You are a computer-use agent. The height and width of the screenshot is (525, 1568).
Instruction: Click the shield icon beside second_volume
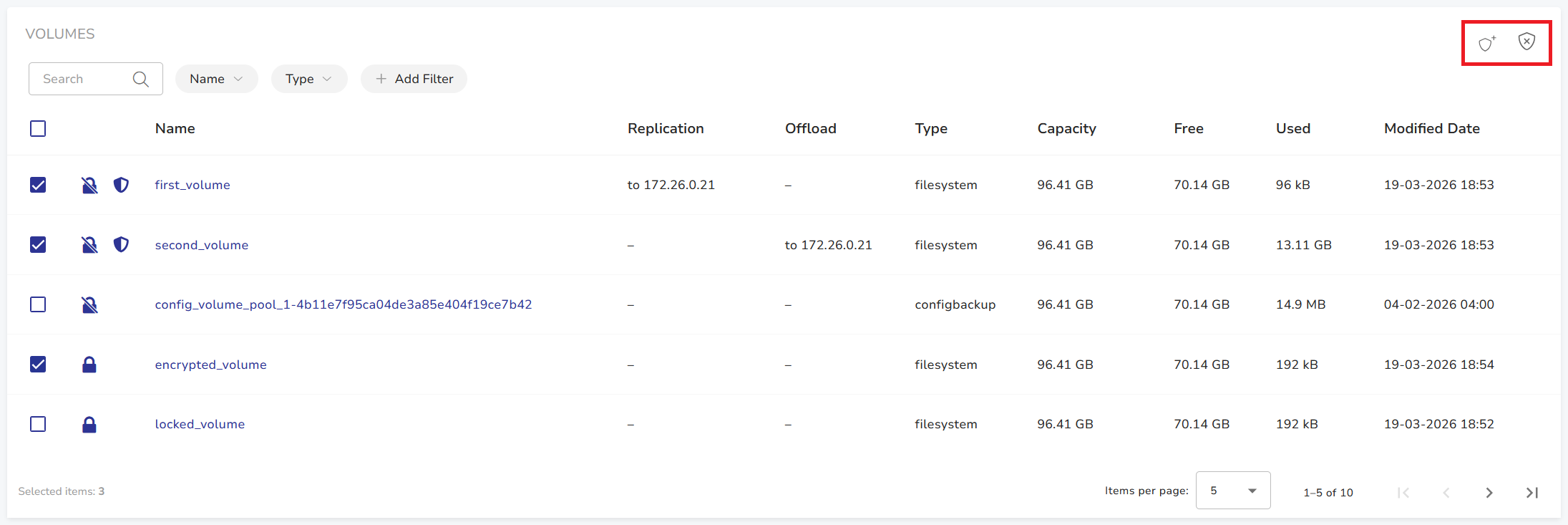[122, 245]
